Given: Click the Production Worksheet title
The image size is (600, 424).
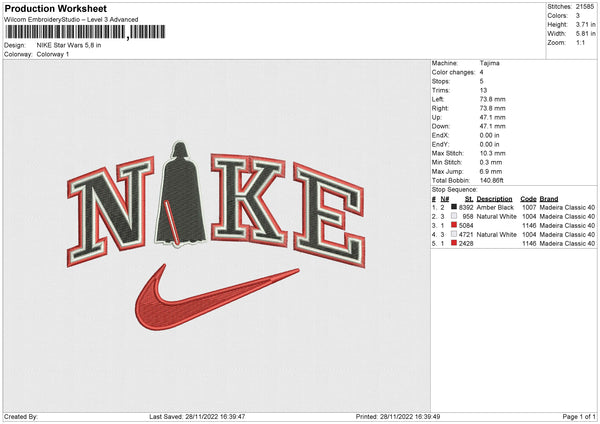Looking at the screenshot, I should coord(49,6).
